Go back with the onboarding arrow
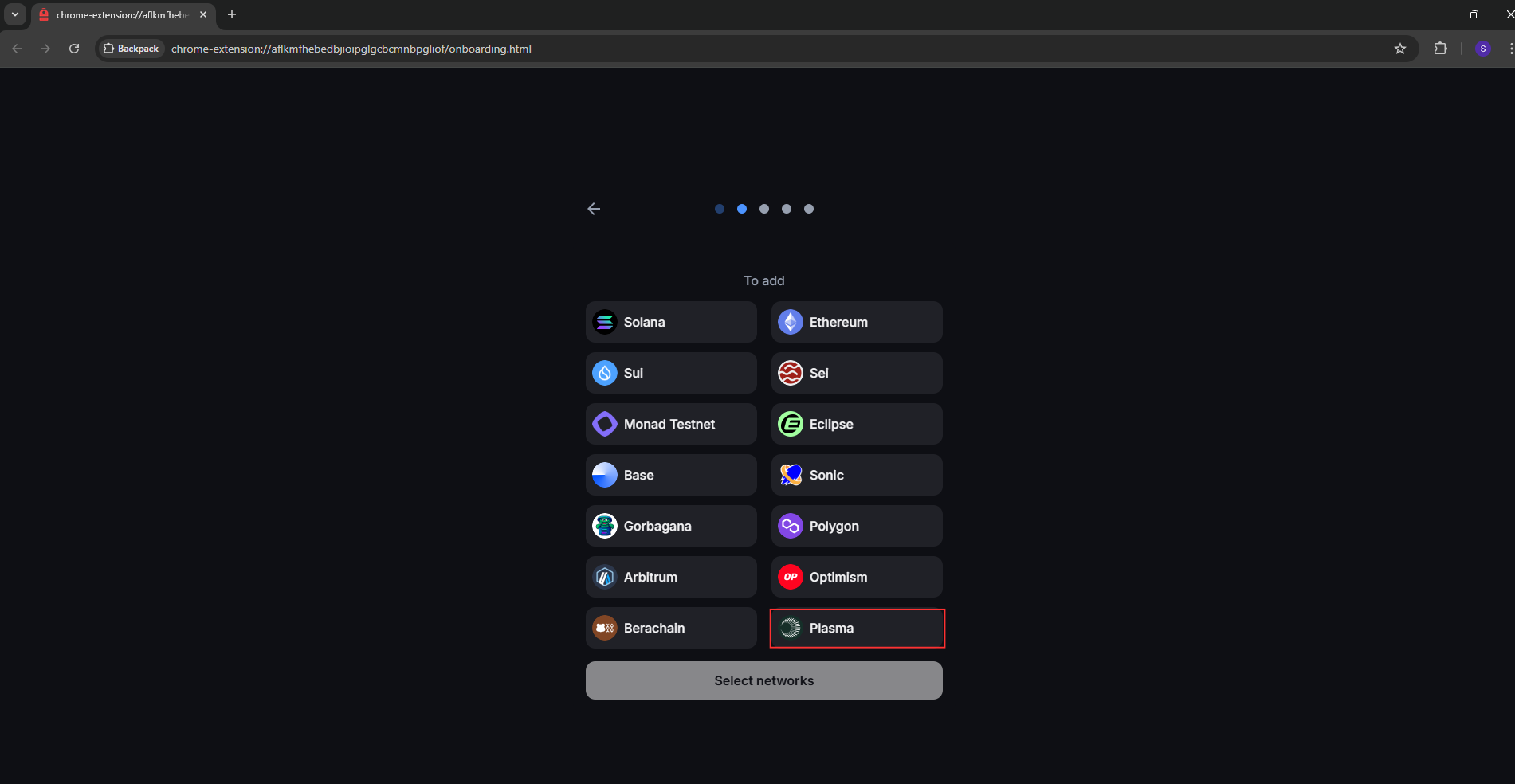Viewport: 1515px width, 784px height. coord(594,209)
